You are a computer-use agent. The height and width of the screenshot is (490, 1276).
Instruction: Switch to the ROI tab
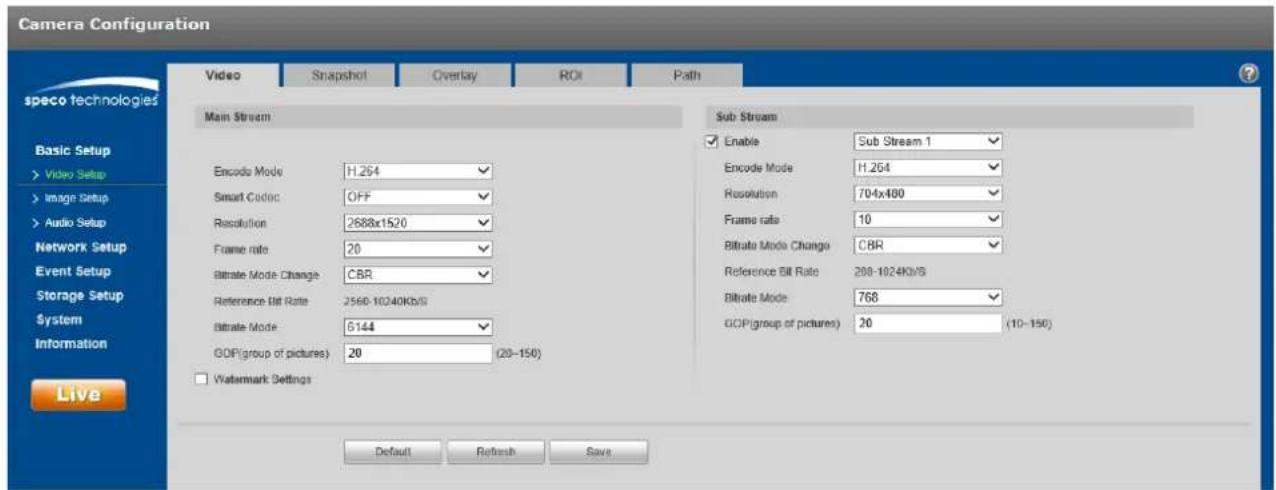tap(570, 76)
